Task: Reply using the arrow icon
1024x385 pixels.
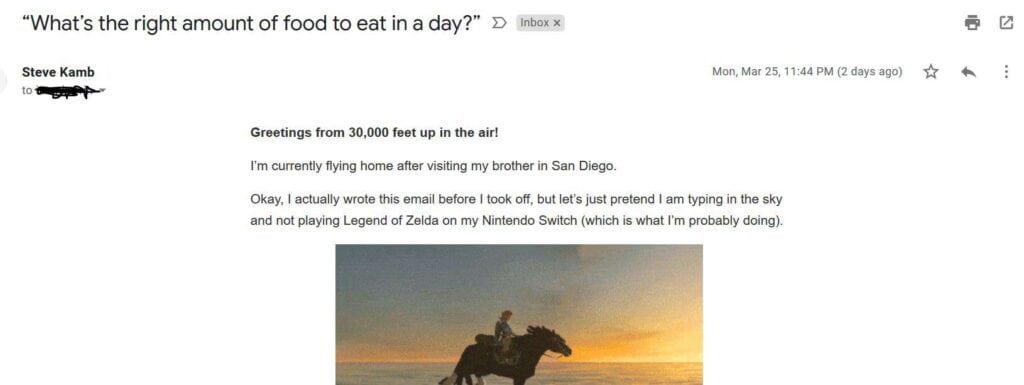Action: (968, 72)
